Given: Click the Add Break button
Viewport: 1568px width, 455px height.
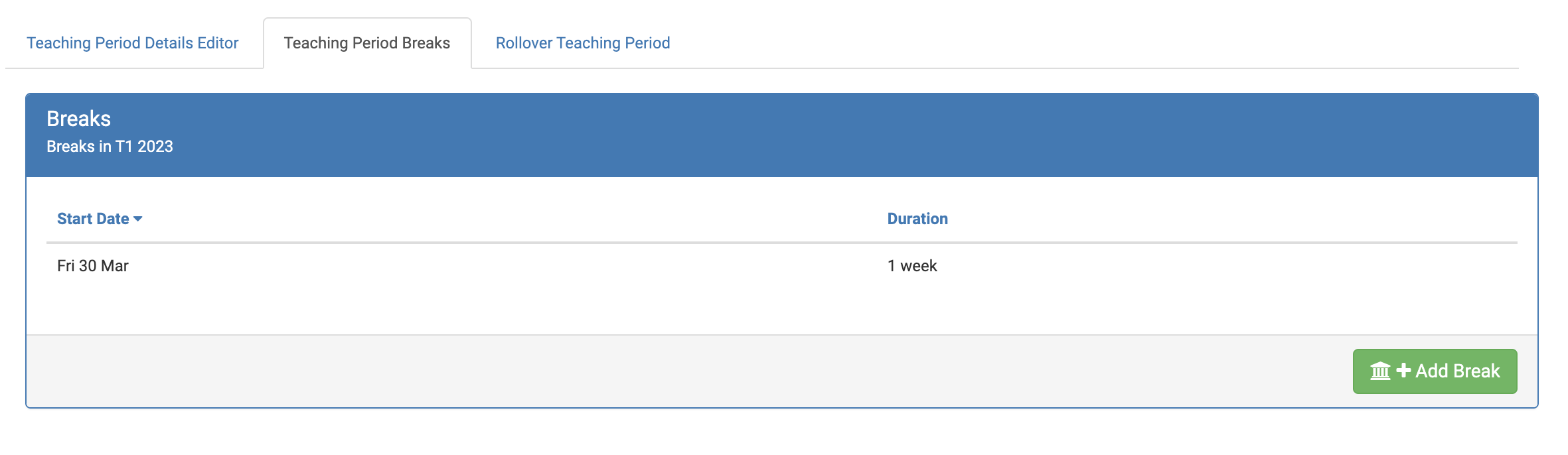Looking at the screenshot, I should point(1435,371).
